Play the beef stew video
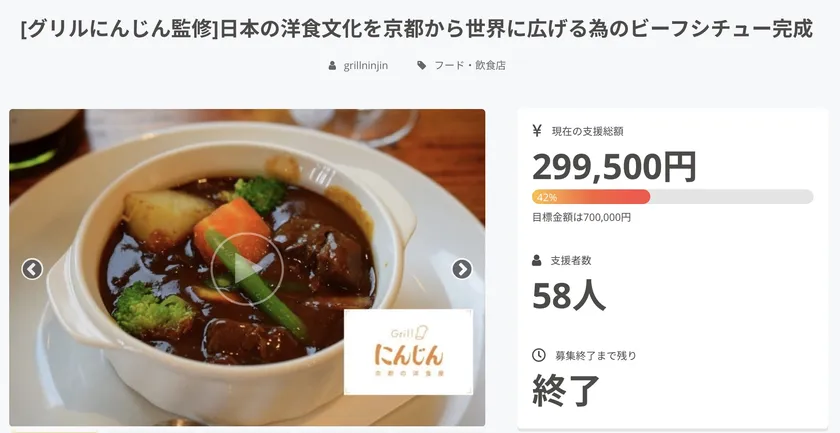 [247, 268]
